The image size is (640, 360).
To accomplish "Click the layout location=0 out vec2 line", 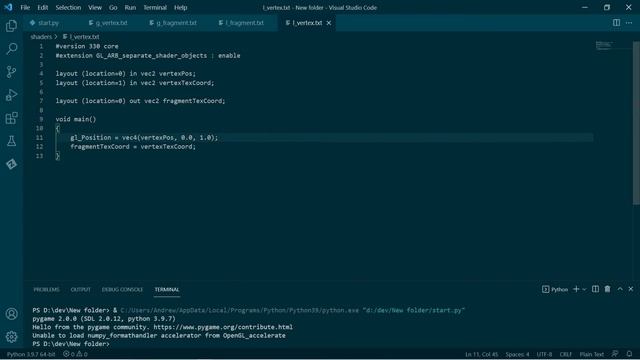I will pos(140,101).
